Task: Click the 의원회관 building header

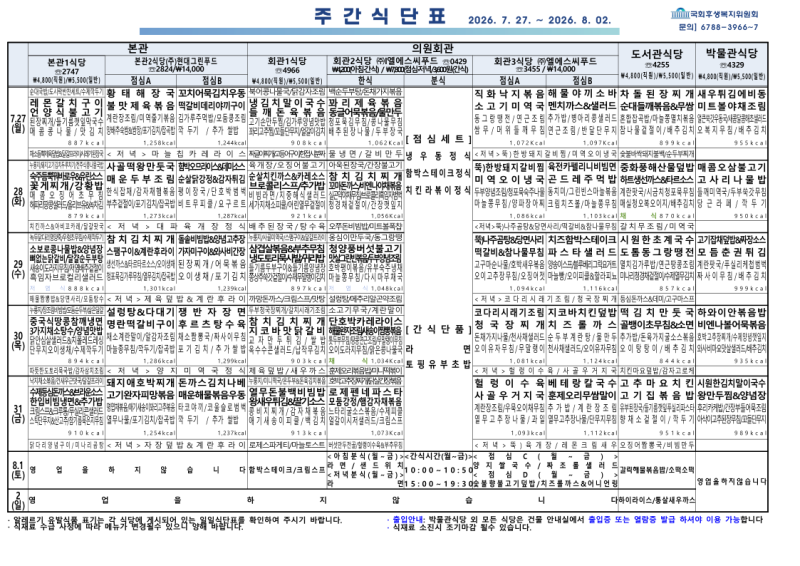Action: [433, 49]
